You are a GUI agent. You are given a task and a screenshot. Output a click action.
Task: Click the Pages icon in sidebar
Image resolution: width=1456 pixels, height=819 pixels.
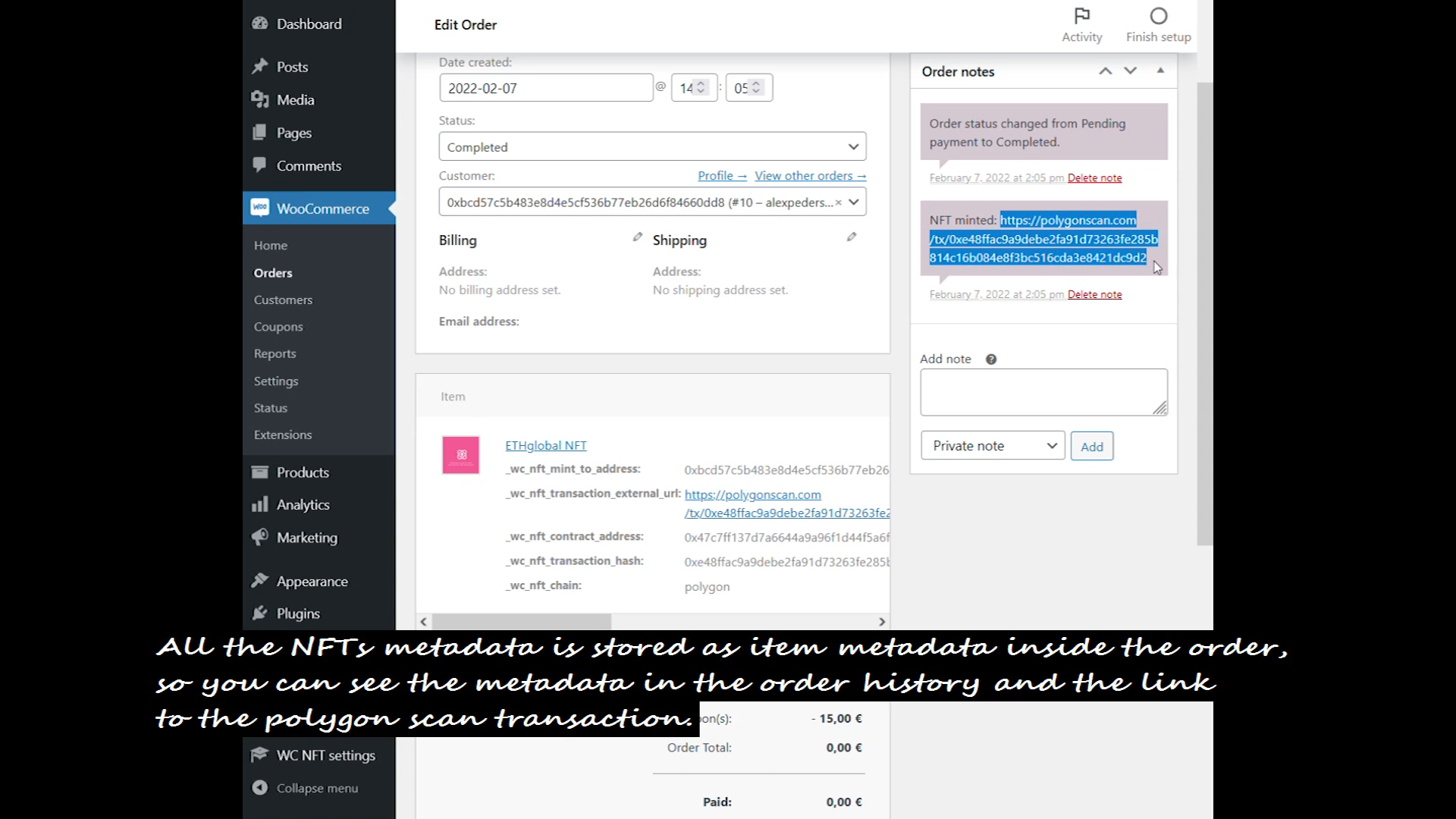tap(260, 133)
